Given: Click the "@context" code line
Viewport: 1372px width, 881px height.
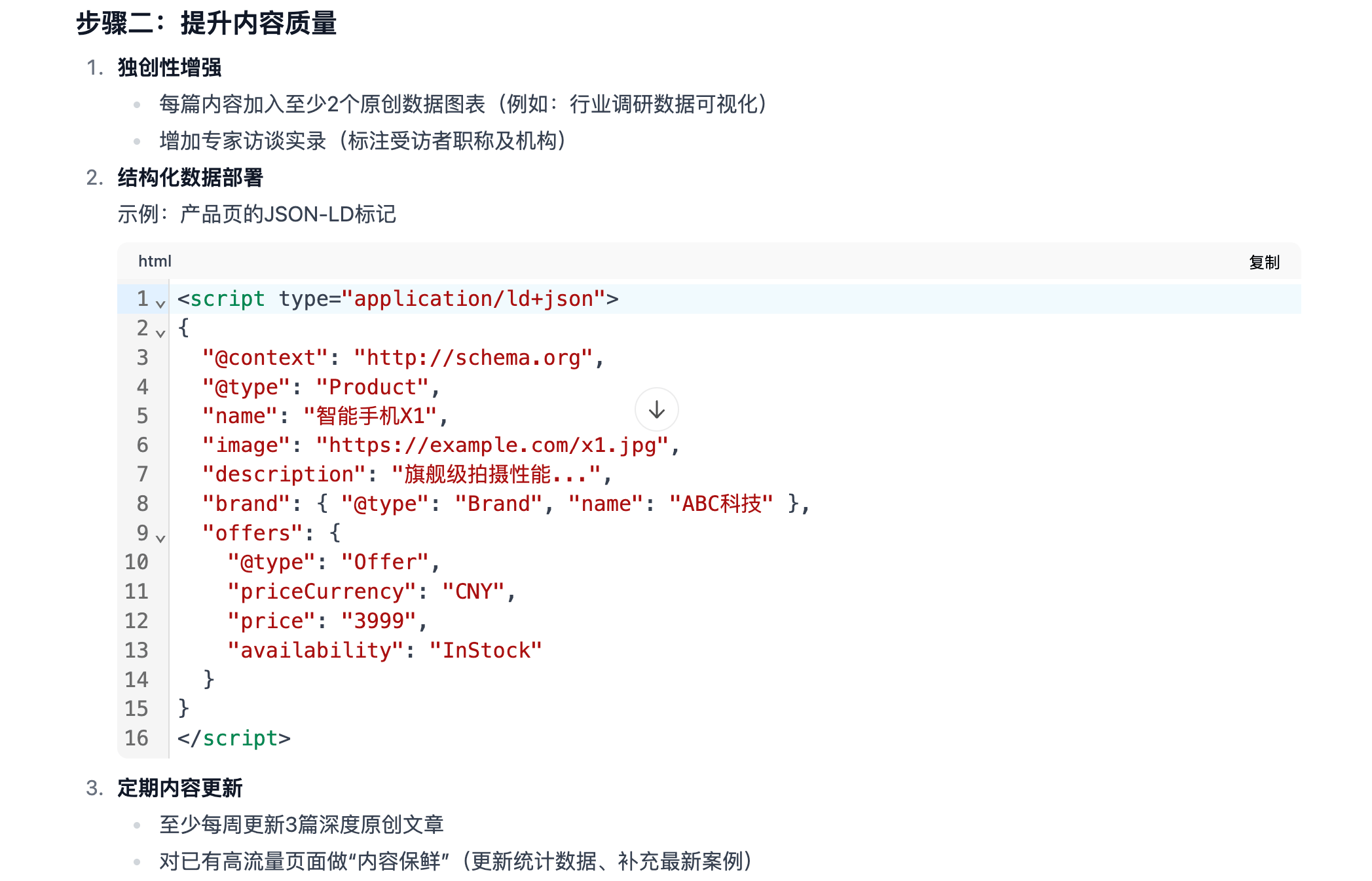Looking at the screenshot, I should pos(403,358).
